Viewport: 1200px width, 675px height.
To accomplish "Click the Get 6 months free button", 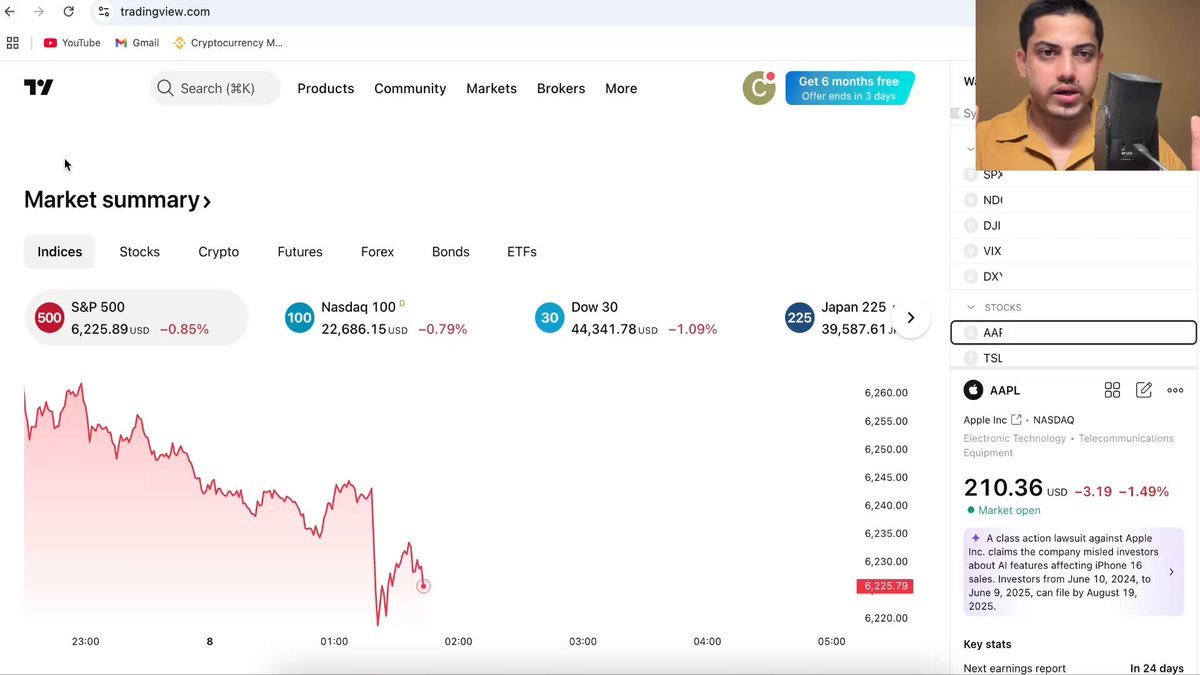I will tap(849, 88).
